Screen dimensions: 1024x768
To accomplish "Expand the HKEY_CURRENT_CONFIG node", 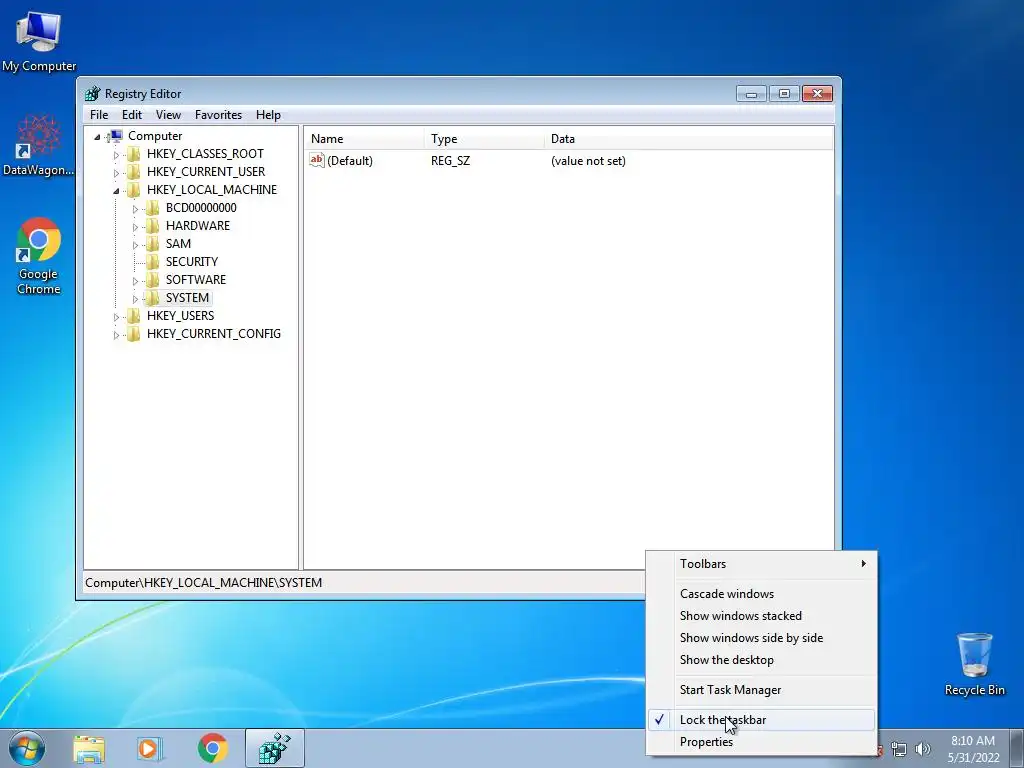I will click(x=116, y=334).
